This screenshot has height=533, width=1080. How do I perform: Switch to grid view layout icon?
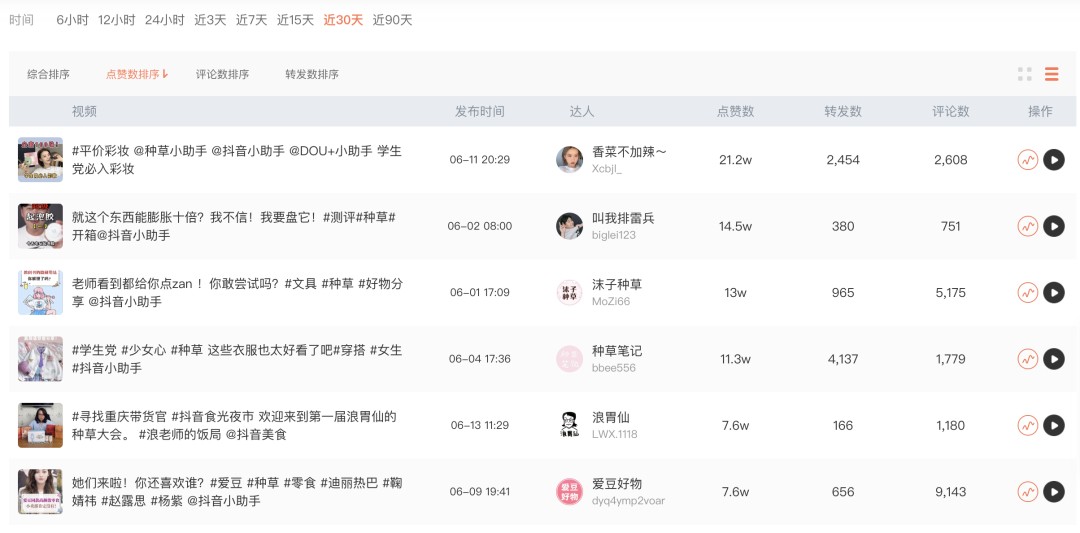click(1024, 74)
